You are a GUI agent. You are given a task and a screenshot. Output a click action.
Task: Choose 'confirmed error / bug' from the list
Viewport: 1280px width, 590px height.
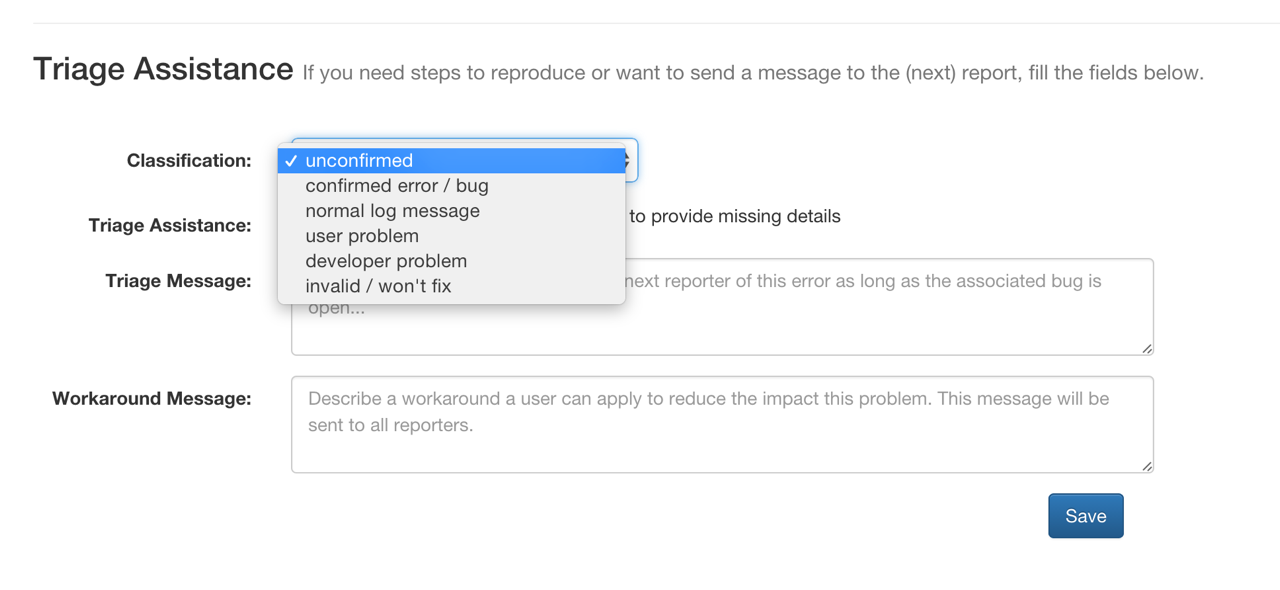pos(397,186)
